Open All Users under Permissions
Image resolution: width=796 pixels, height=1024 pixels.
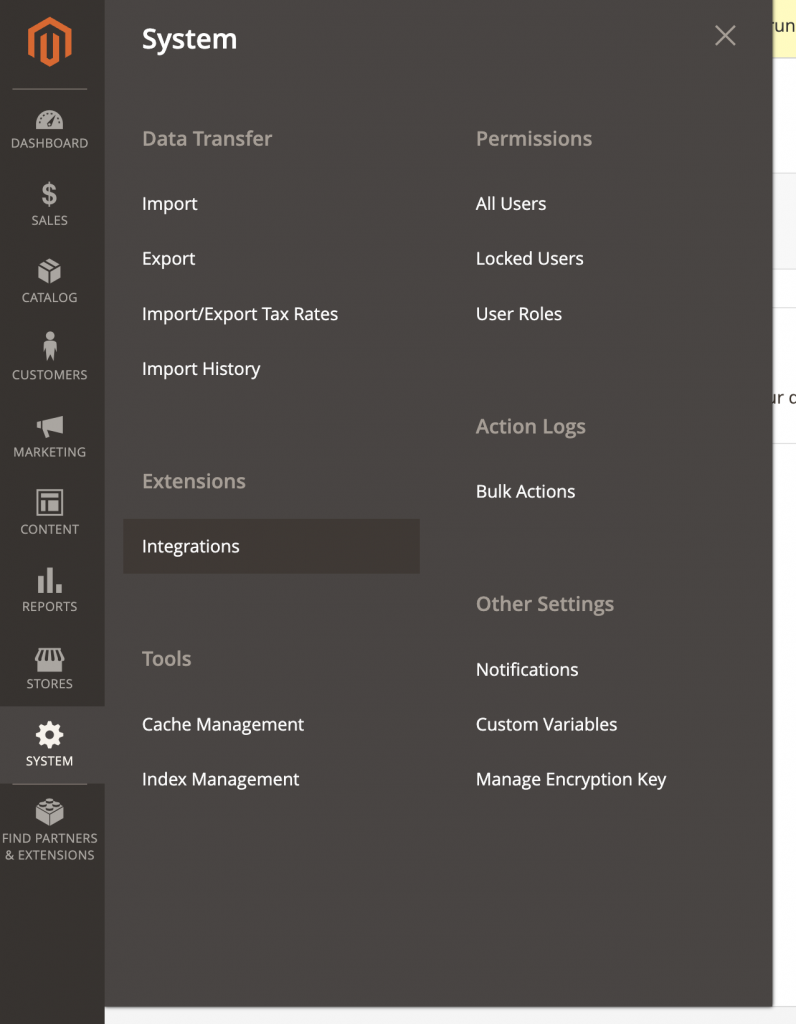click(511, 204)
